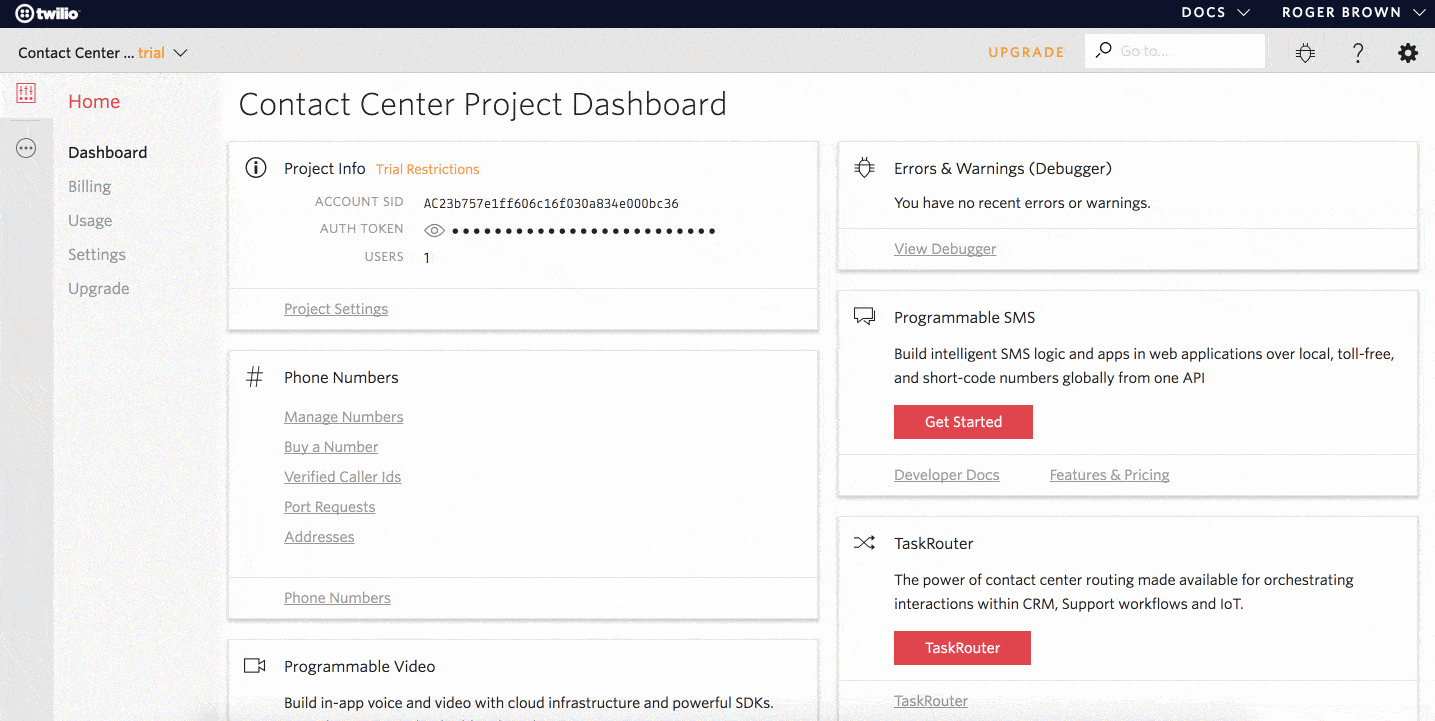Image resolution: width=1435 pixels, height=721 pixels.
Task: Click the Programmable Video card heading
Action: click(x=359, y=666)
